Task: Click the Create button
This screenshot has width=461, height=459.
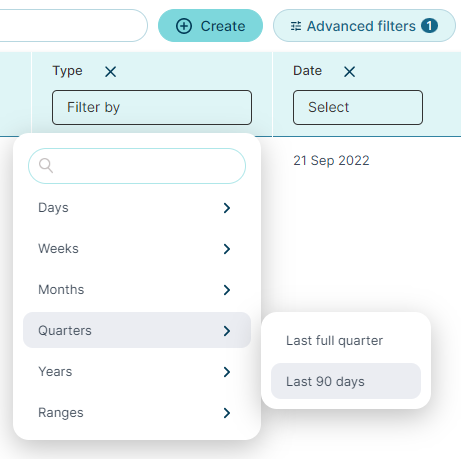Action: coord(210,26)
